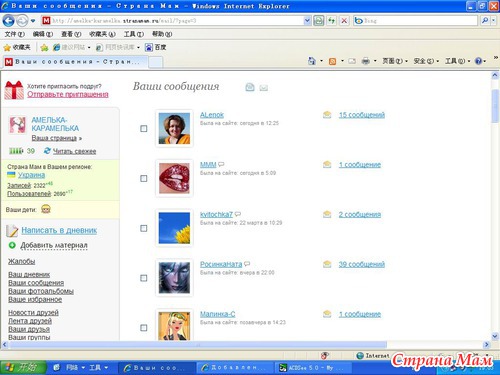Click the red stop loading X icon
This screenshot has width=500, height=375.
coord(344,21)
